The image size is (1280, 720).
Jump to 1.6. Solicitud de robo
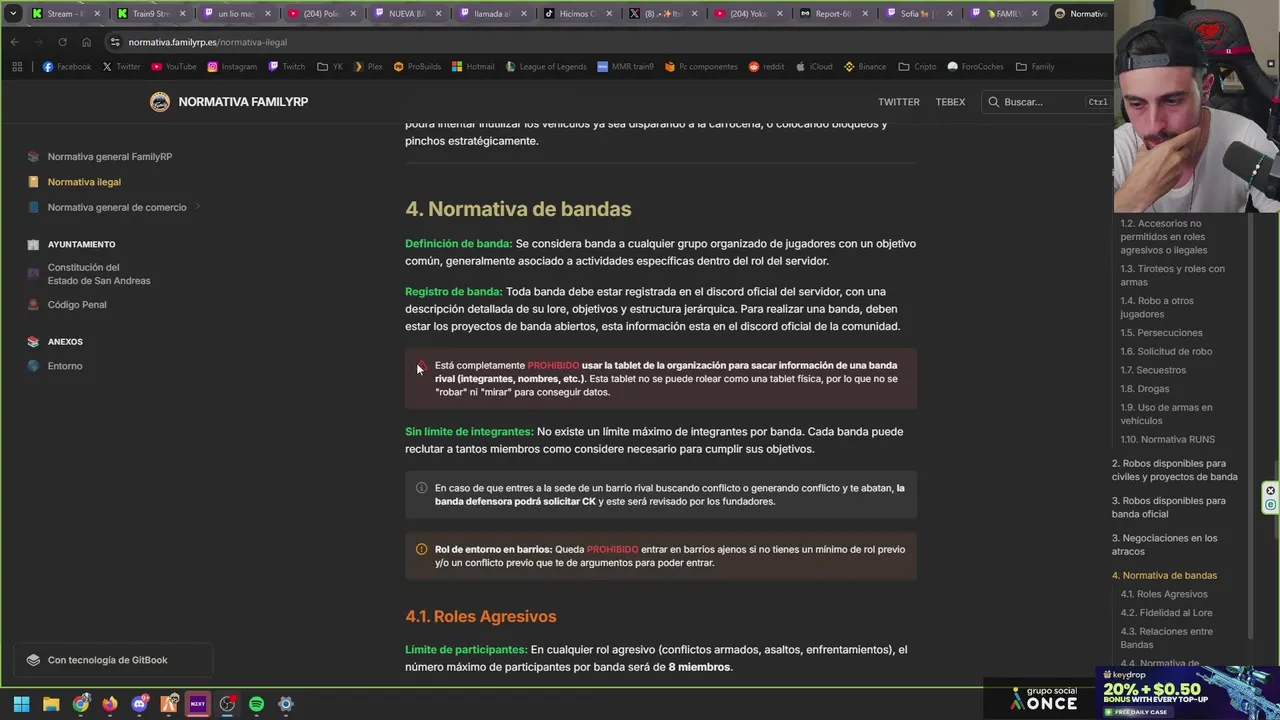1166,352
